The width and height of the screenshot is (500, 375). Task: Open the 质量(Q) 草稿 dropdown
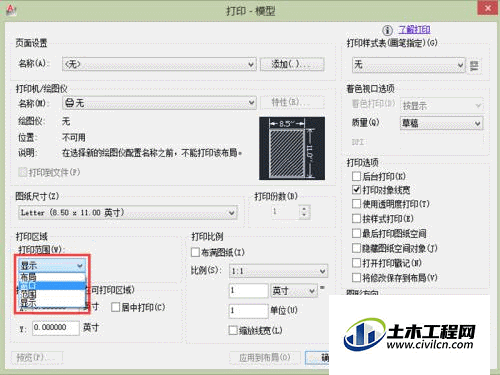(441, 123)
